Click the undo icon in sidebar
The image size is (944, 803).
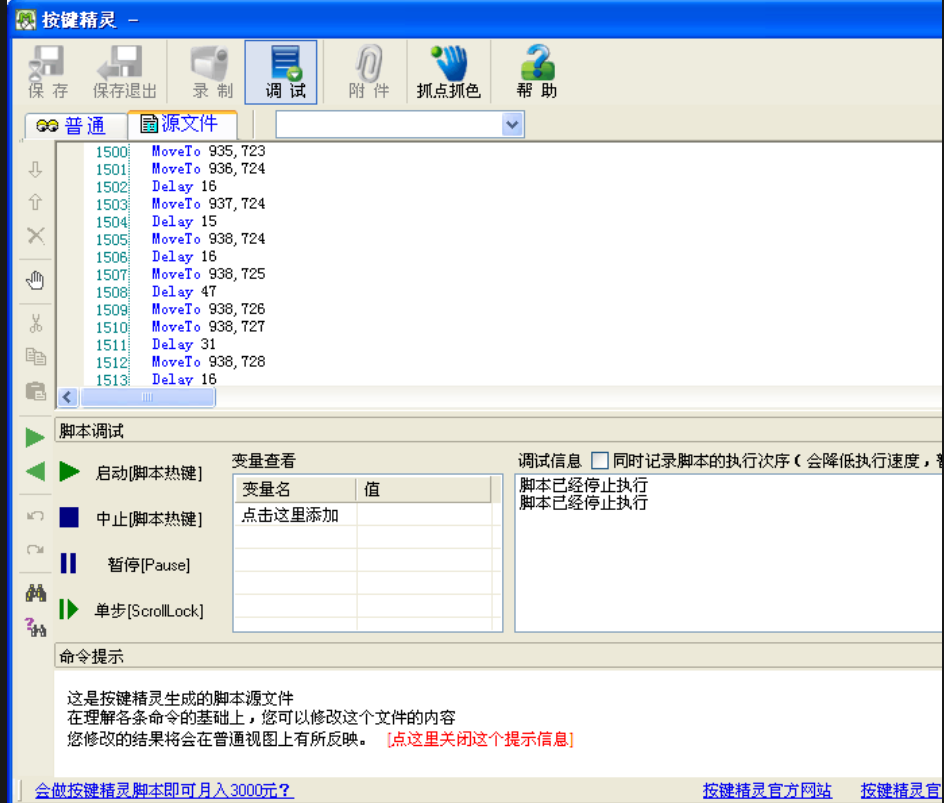[x=36, y=516]
